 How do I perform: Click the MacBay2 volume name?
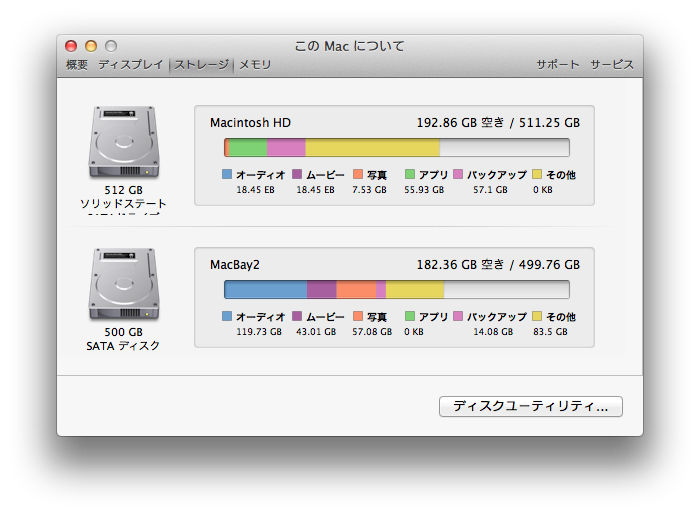point(235,265)
